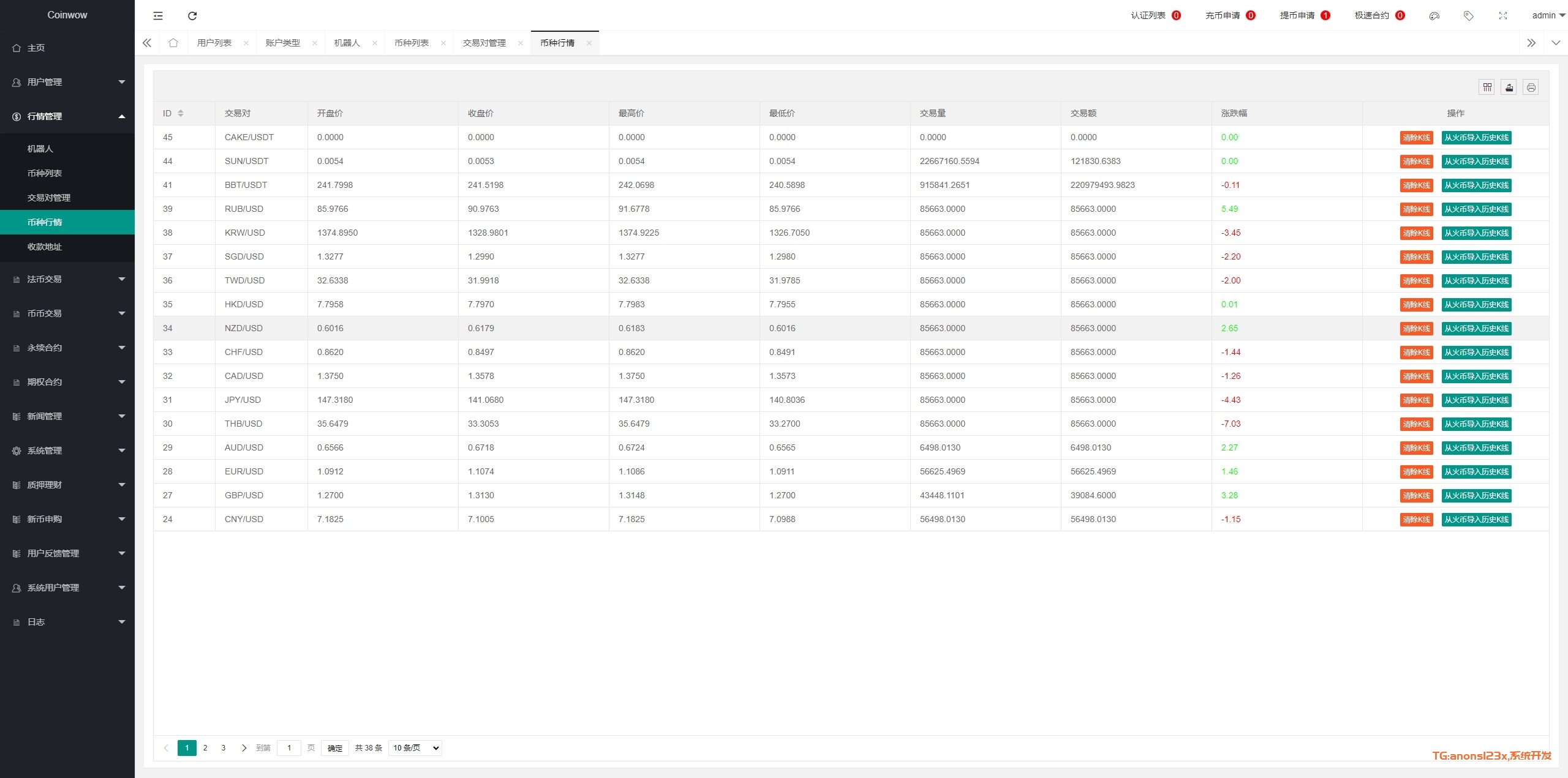Go to page 2

pyautogui.click(x=205, y=748)
